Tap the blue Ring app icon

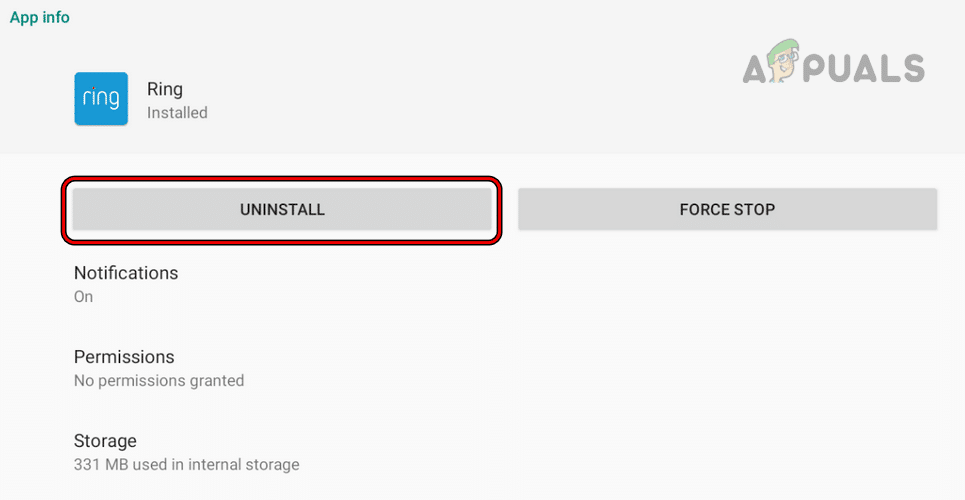point(101,98)
